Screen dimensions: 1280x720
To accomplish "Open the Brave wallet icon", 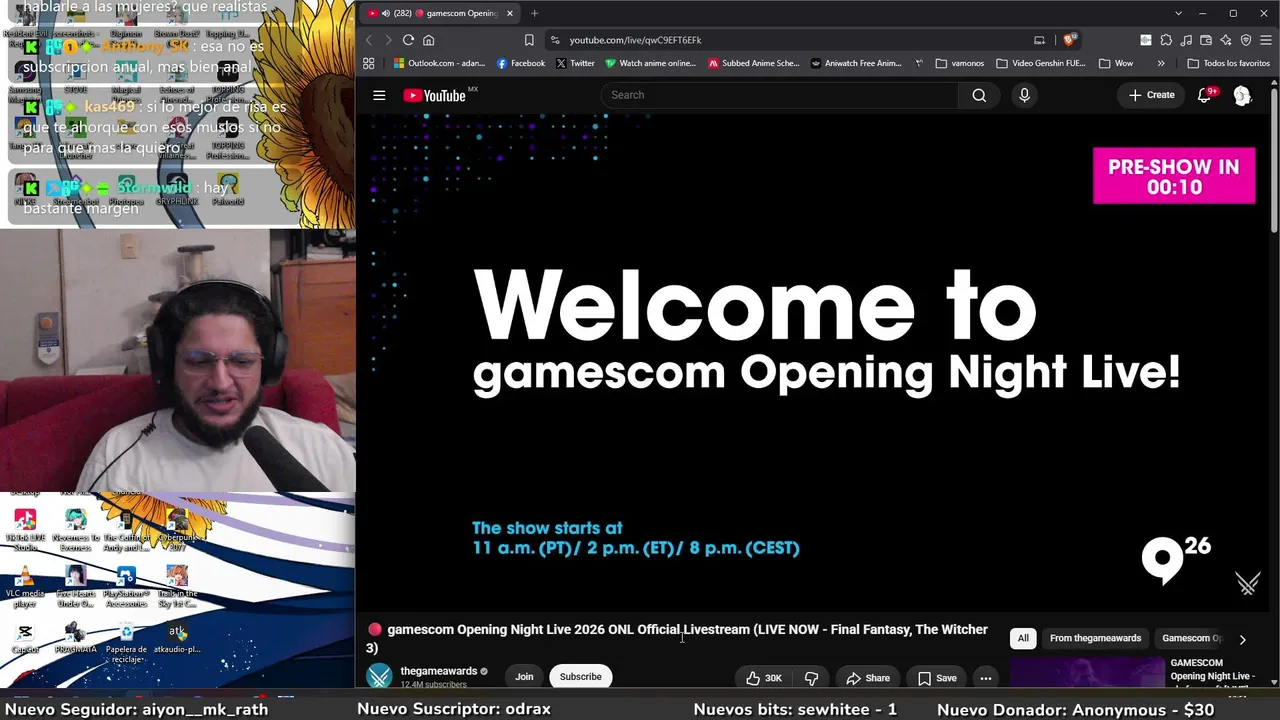I will (x=1206, y=40).
